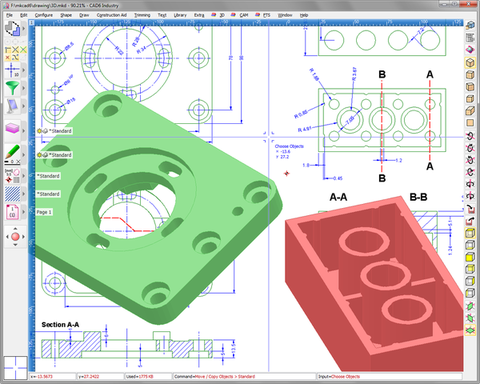This screenshot has height=384, width=480.
Task: Click the tilted screen view icon
Action: click(12, 106)
